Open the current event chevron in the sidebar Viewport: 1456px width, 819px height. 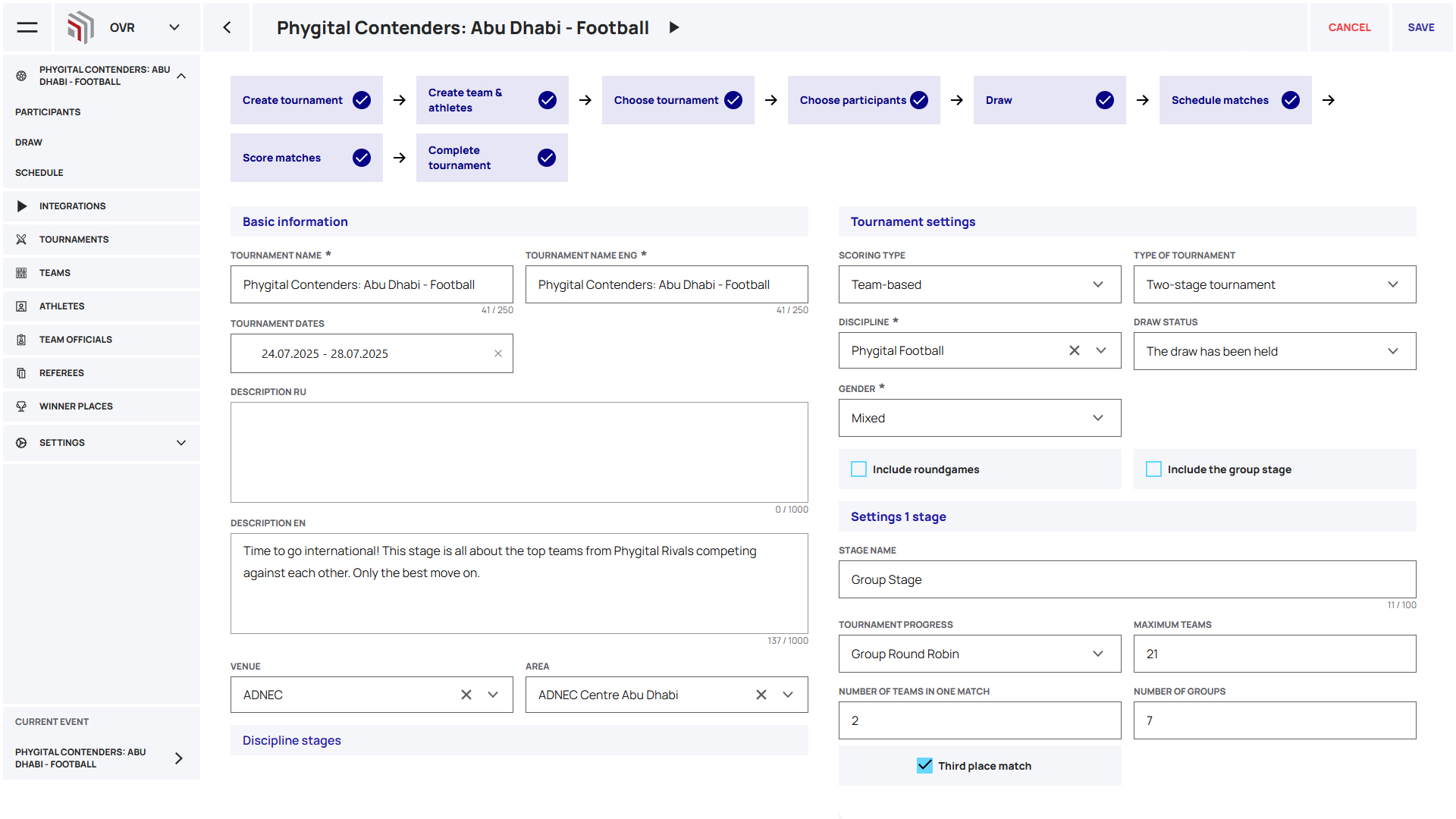pyautogui.click(x=179, y=758)
